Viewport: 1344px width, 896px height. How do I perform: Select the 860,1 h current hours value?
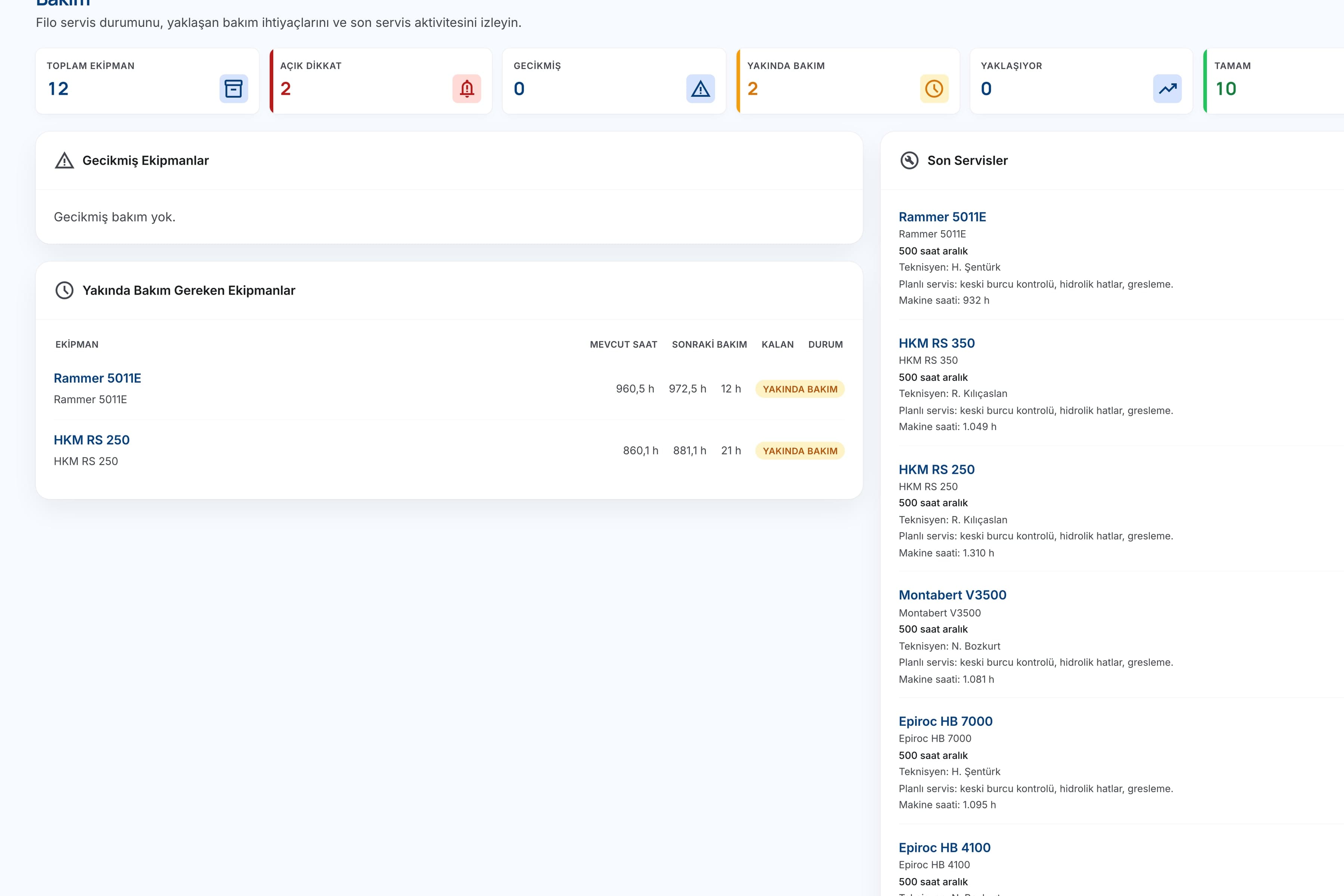pyautogui.click(x=641, y=450)
